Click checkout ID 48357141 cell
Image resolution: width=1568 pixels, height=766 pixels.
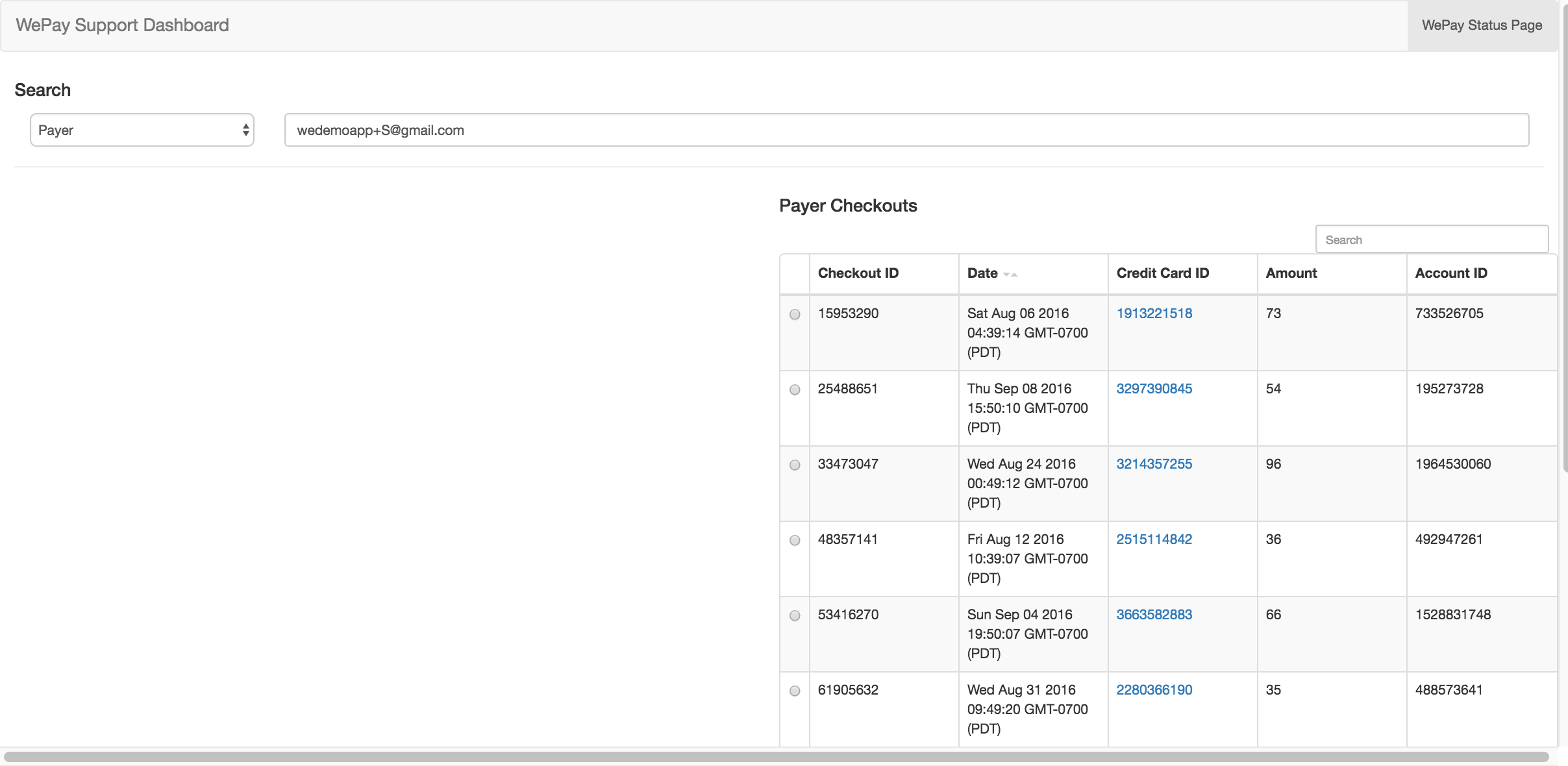click(884, 559)
